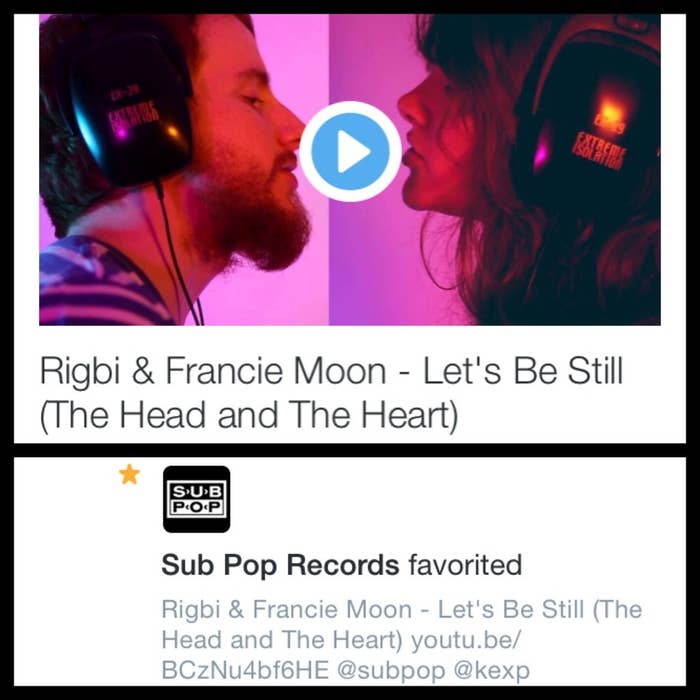Click the left black headphone in thumbnail

(x=129, y=107)
